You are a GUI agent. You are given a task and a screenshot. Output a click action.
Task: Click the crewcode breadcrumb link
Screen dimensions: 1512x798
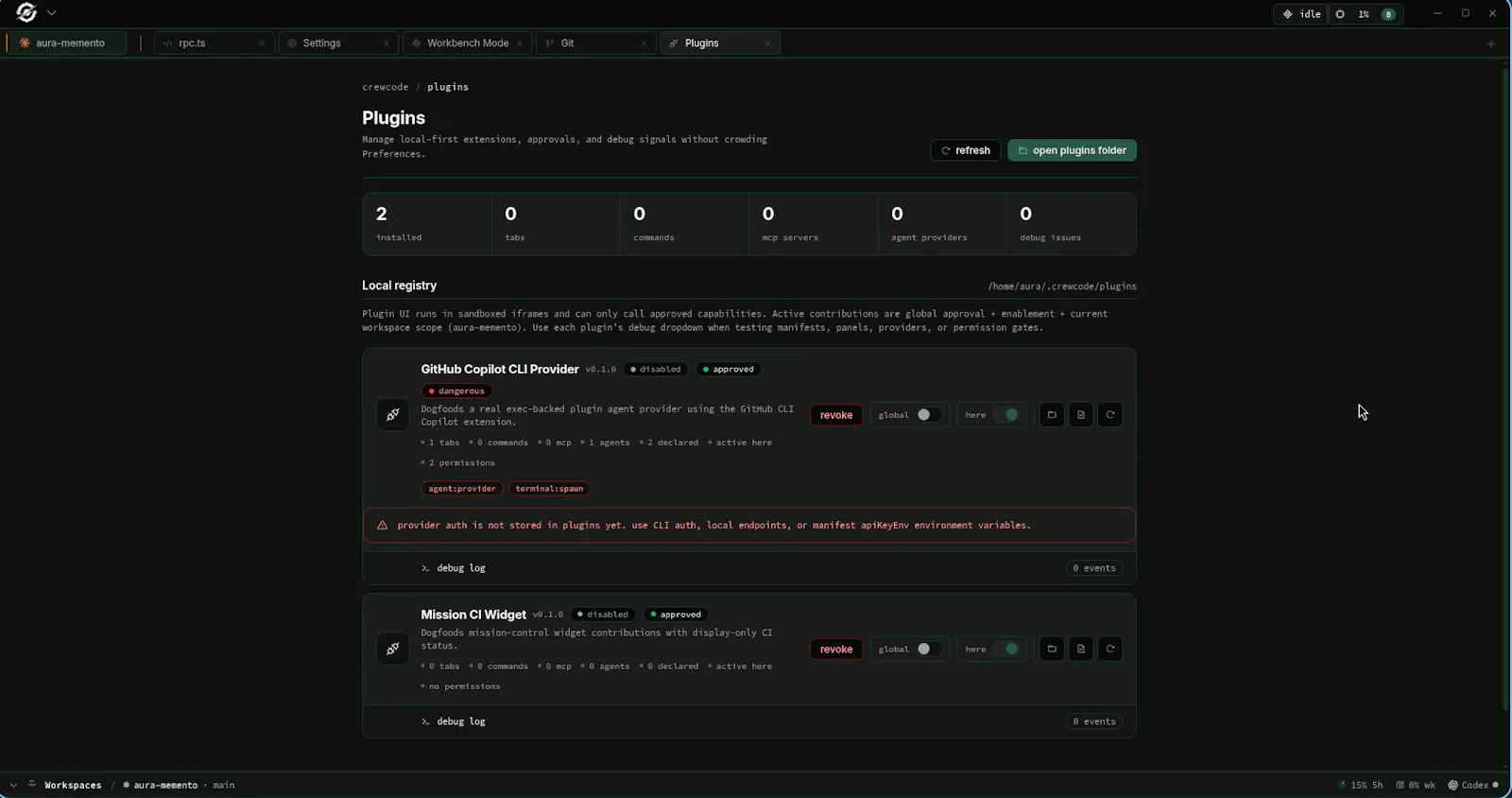tap(386, 87)
